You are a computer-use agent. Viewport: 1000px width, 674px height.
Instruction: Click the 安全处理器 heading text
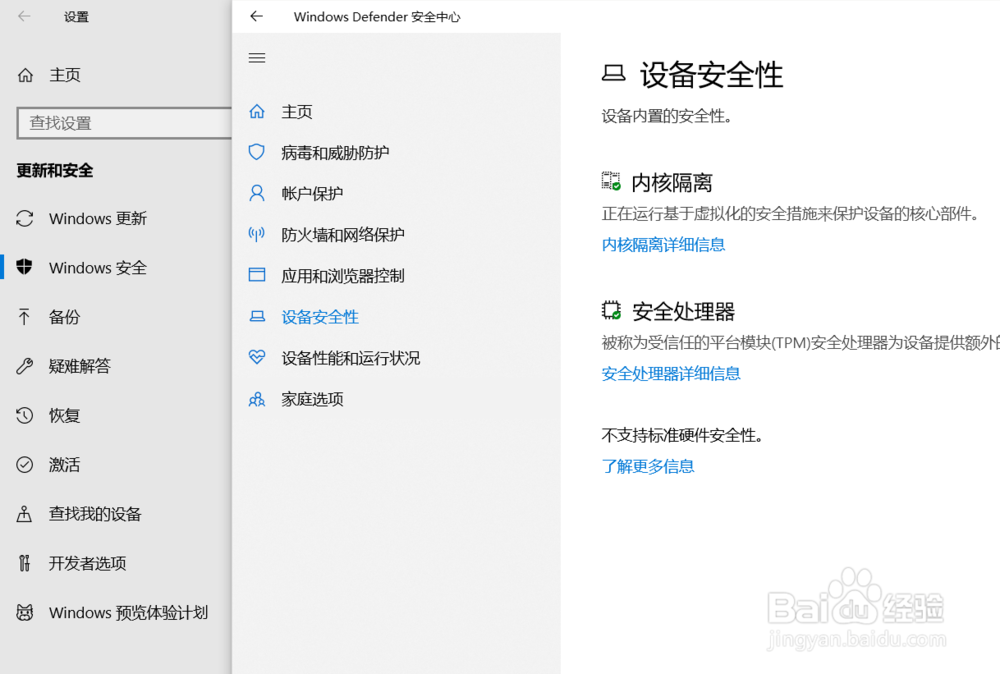click(x=684, y=312)
